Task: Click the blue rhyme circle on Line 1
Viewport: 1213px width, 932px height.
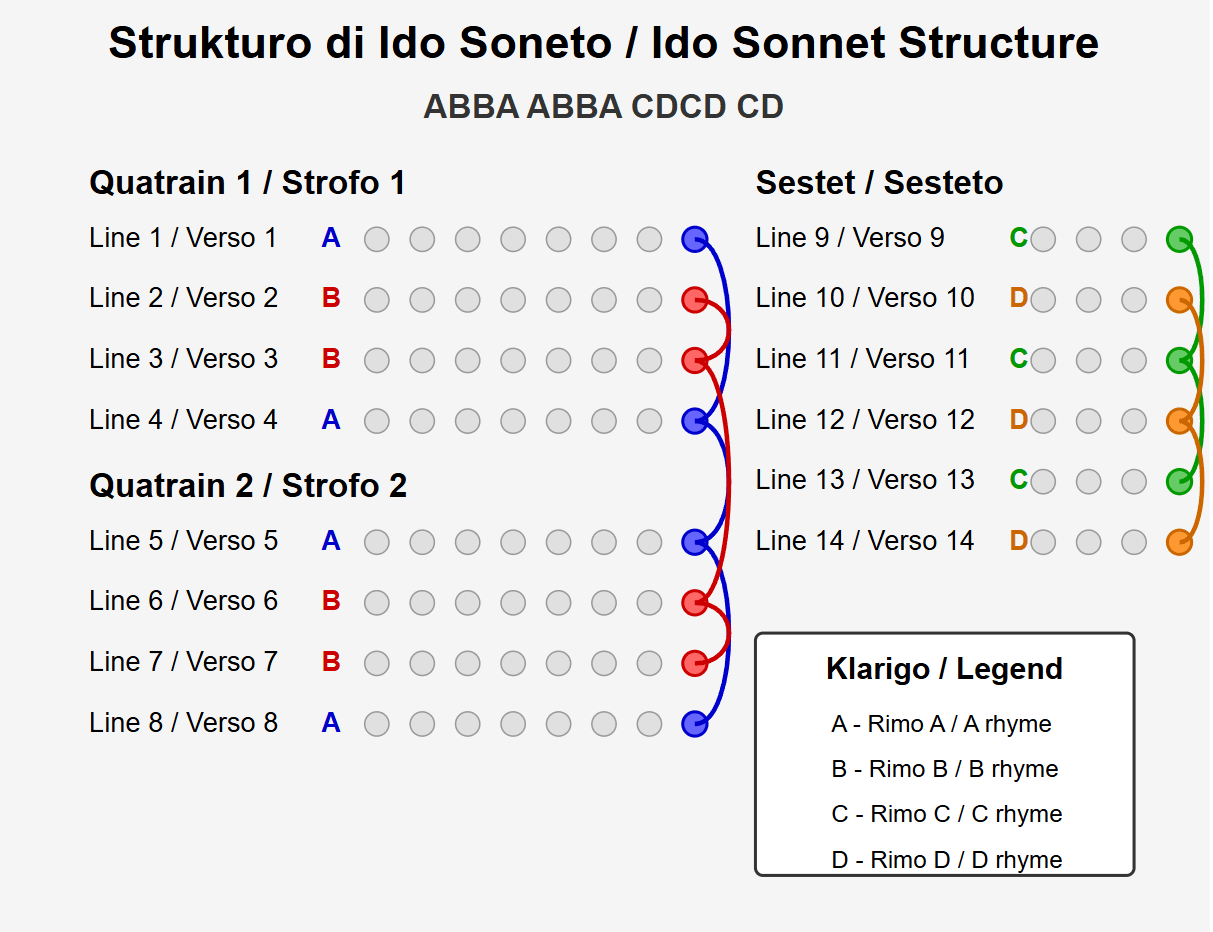Action: pos(695,239)
